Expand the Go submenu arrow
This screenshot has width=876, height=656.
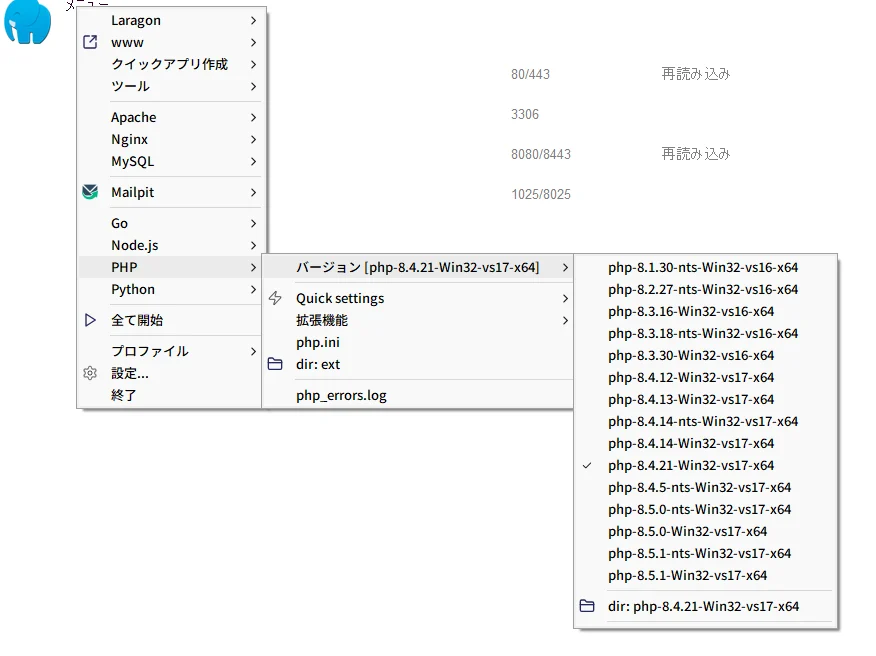[x=254, y=224]
